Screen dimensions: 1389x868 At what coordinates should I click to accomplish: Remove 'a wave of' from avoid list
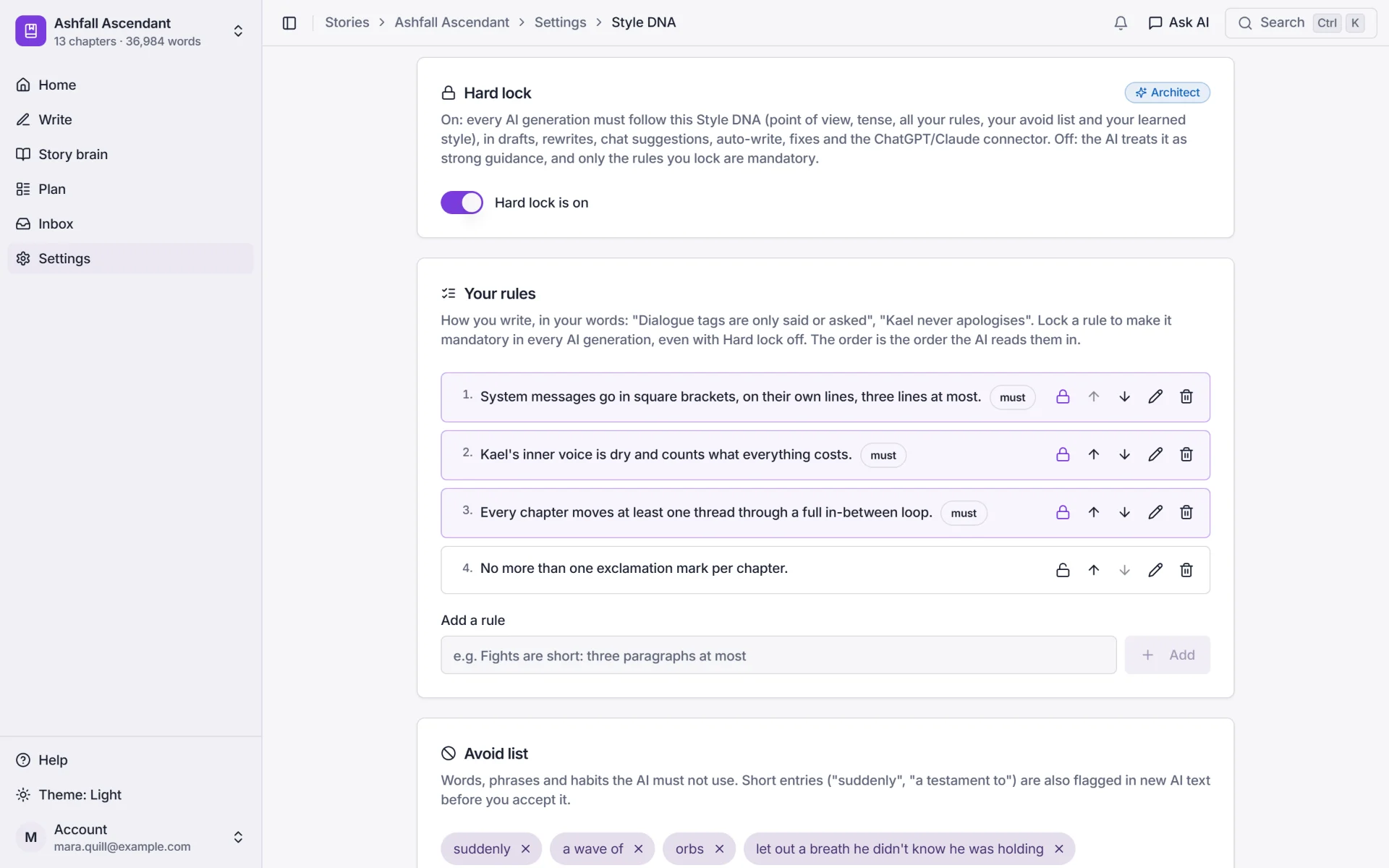[638, 849]
